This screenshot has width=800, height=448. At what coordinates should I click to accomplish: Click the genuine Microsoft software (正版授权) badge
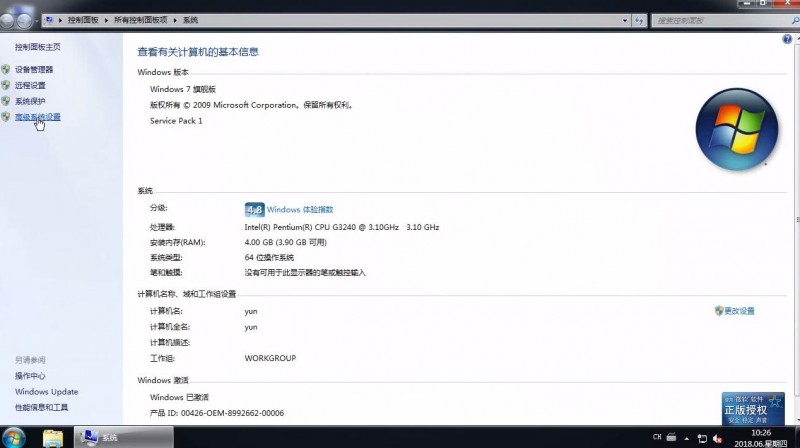pos(753,408)
